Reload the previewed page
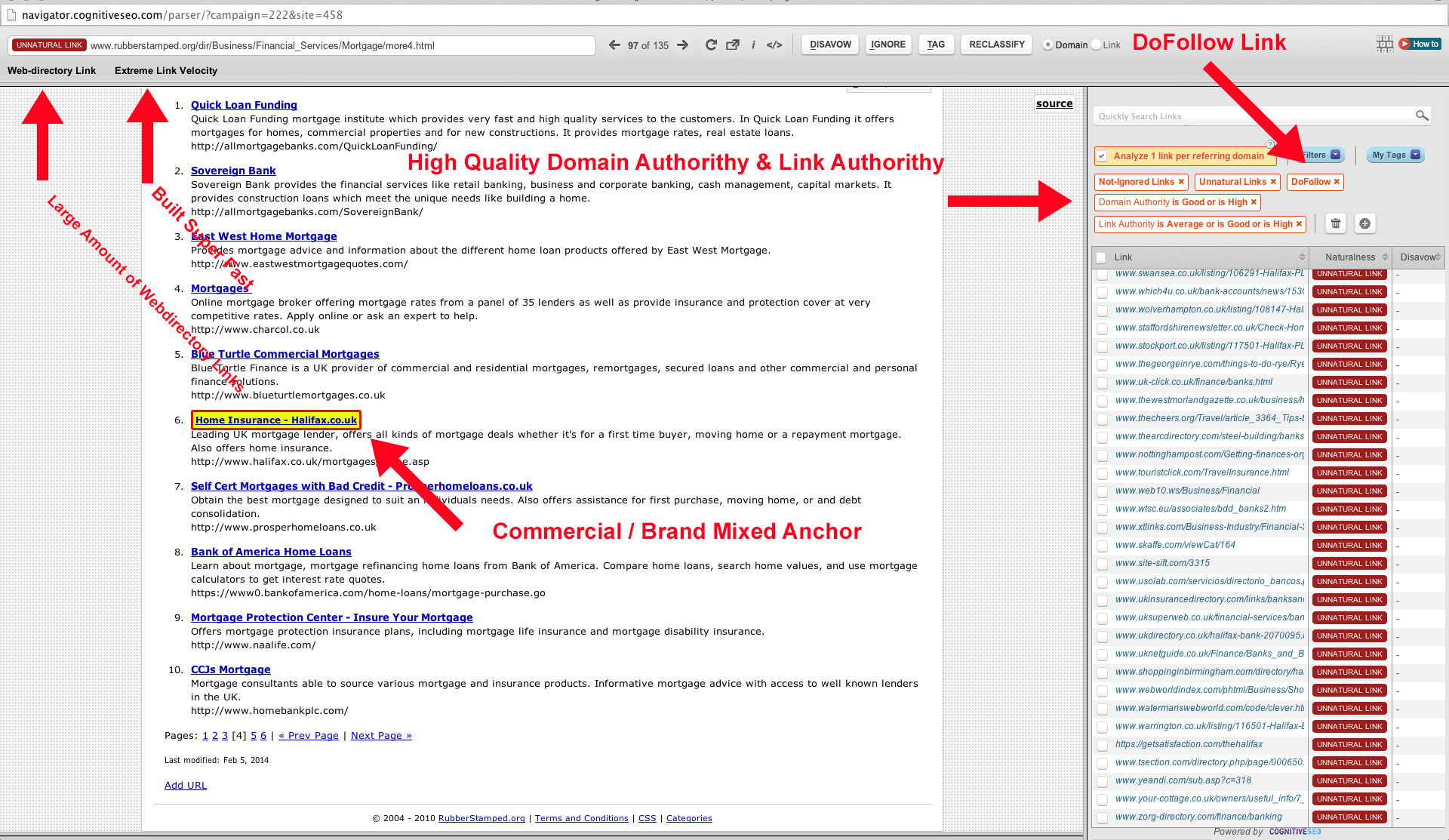Viewport: 1449px width, 840px height. (711, 45)
